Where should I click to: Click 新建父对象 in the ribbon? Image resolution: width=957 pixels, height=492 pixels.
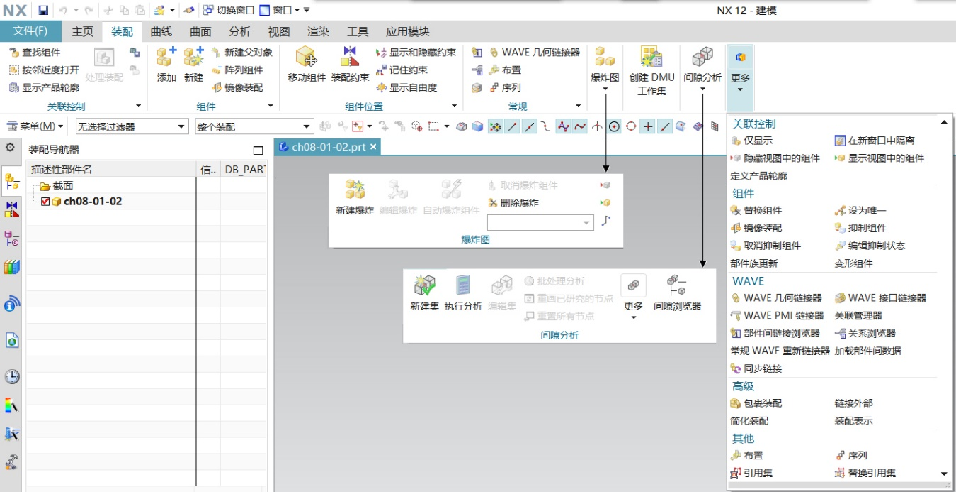click(x=242, y=52)
